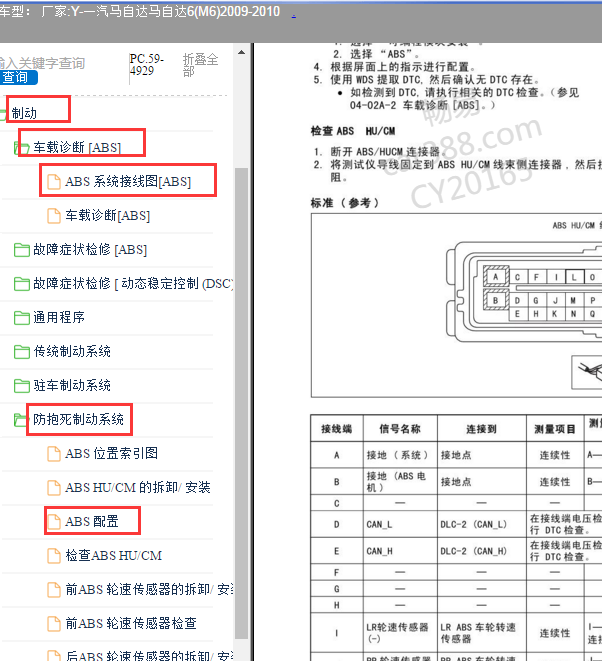Image resolution: width=602 pixels, height=661 pixels.
Task: Open ABS 系统接线图[ABS] document
Action: 128,181
